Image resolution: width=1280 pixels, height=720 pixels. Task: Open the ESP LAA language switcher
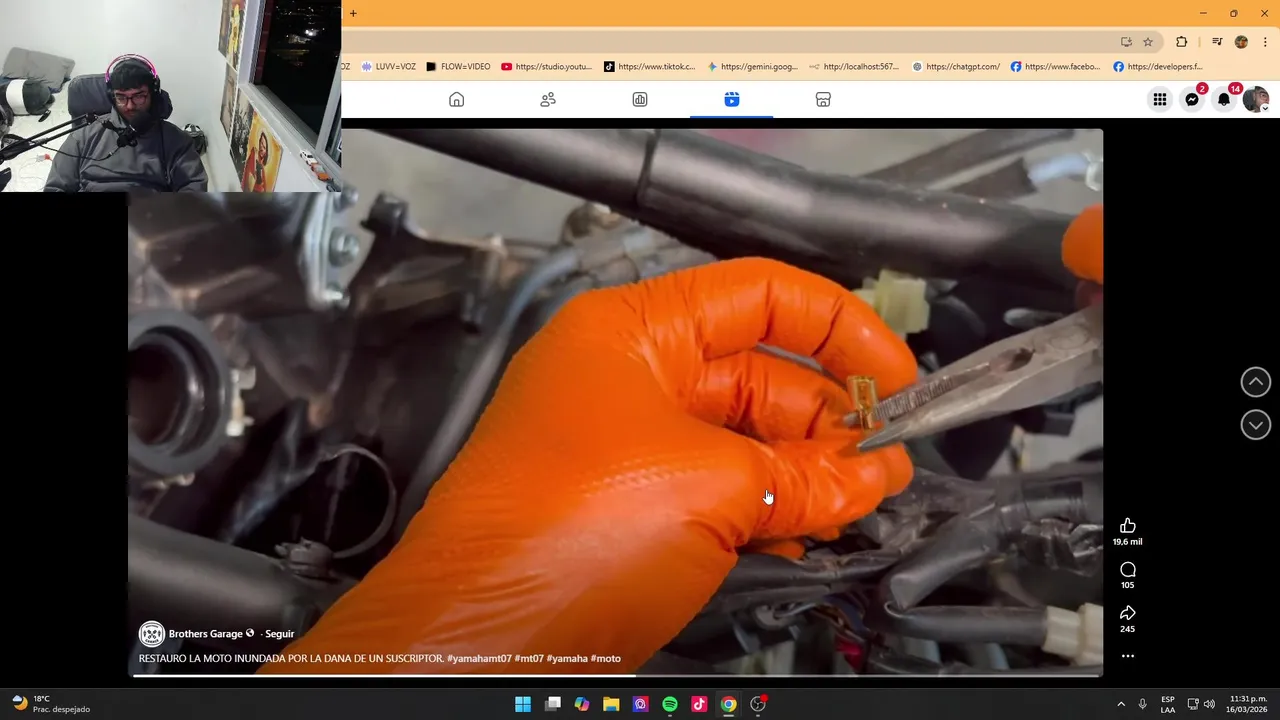1168,704
